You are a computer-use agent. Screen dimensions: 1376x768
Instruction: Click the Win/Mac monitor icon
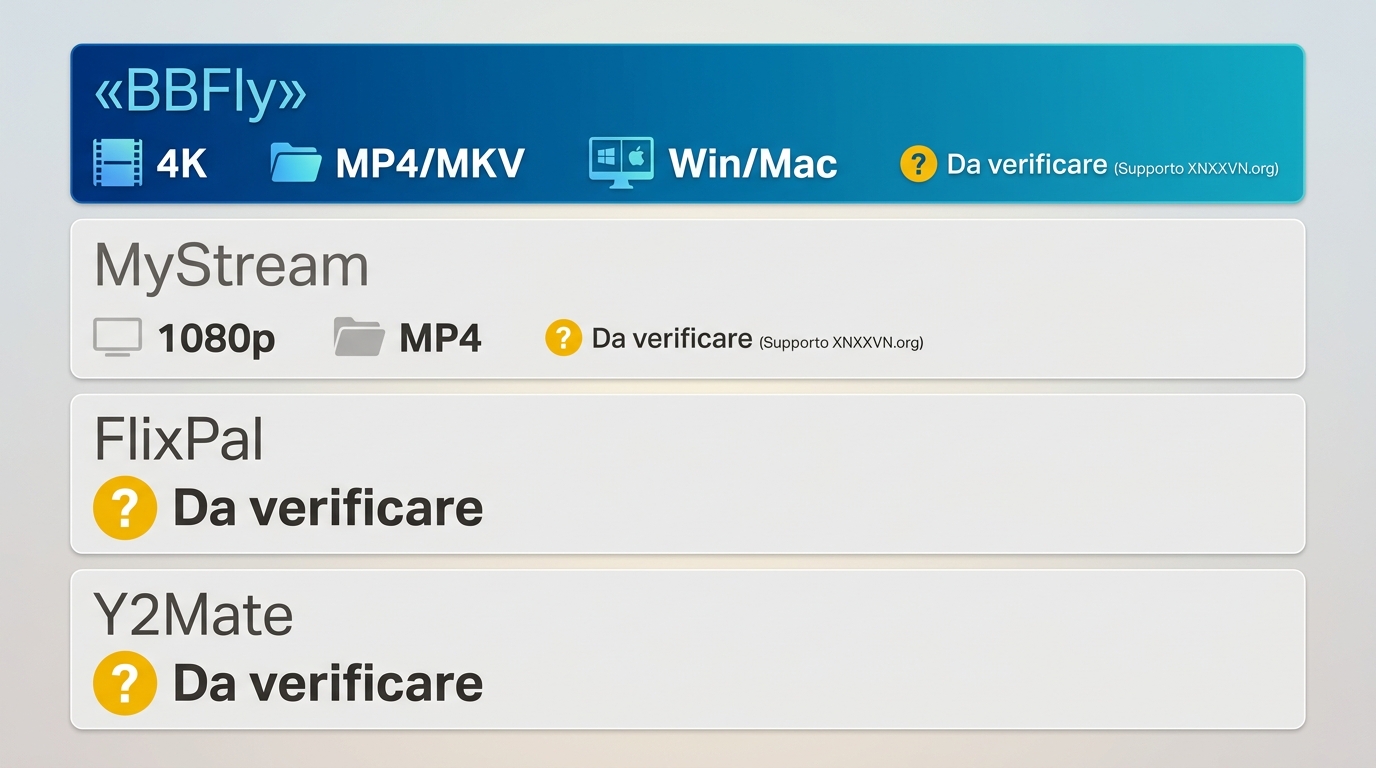(621, 163)
